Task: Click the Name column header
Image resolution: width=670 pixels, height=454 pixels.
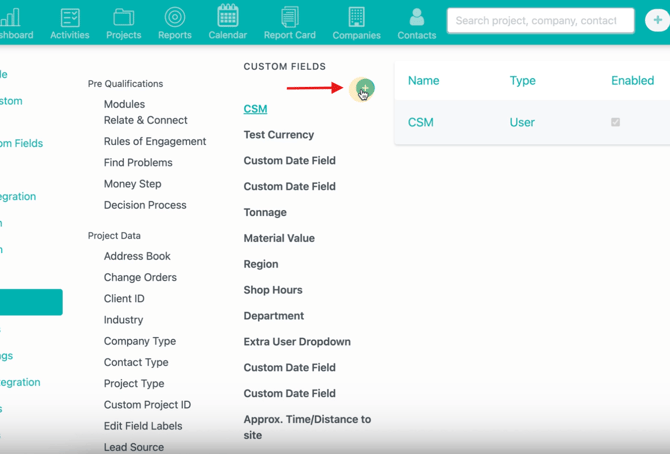Action: pyautogui.click(x=424, y=81)
